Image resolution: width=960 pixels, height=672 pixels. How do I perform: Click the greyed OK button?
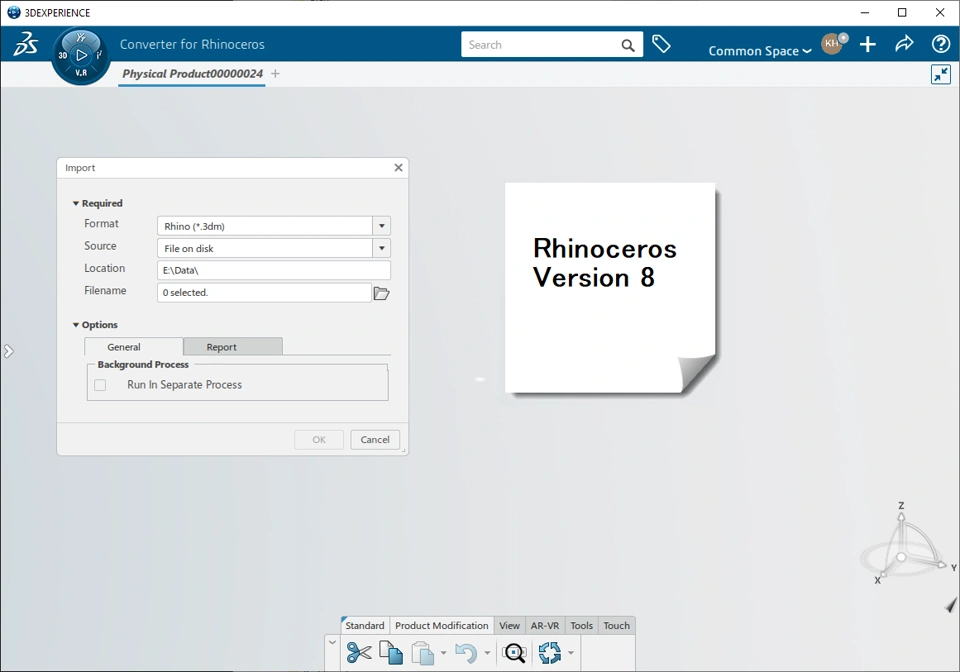(x=319, y=439)
